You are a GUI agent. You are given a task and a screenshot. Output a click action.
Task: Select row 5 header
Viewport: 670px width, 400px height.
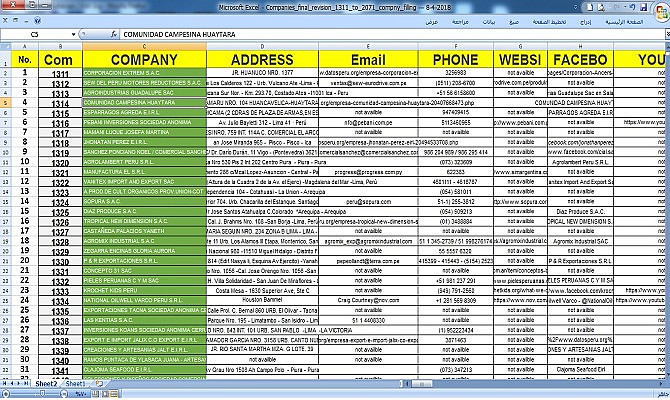click(x=5, y=103)
